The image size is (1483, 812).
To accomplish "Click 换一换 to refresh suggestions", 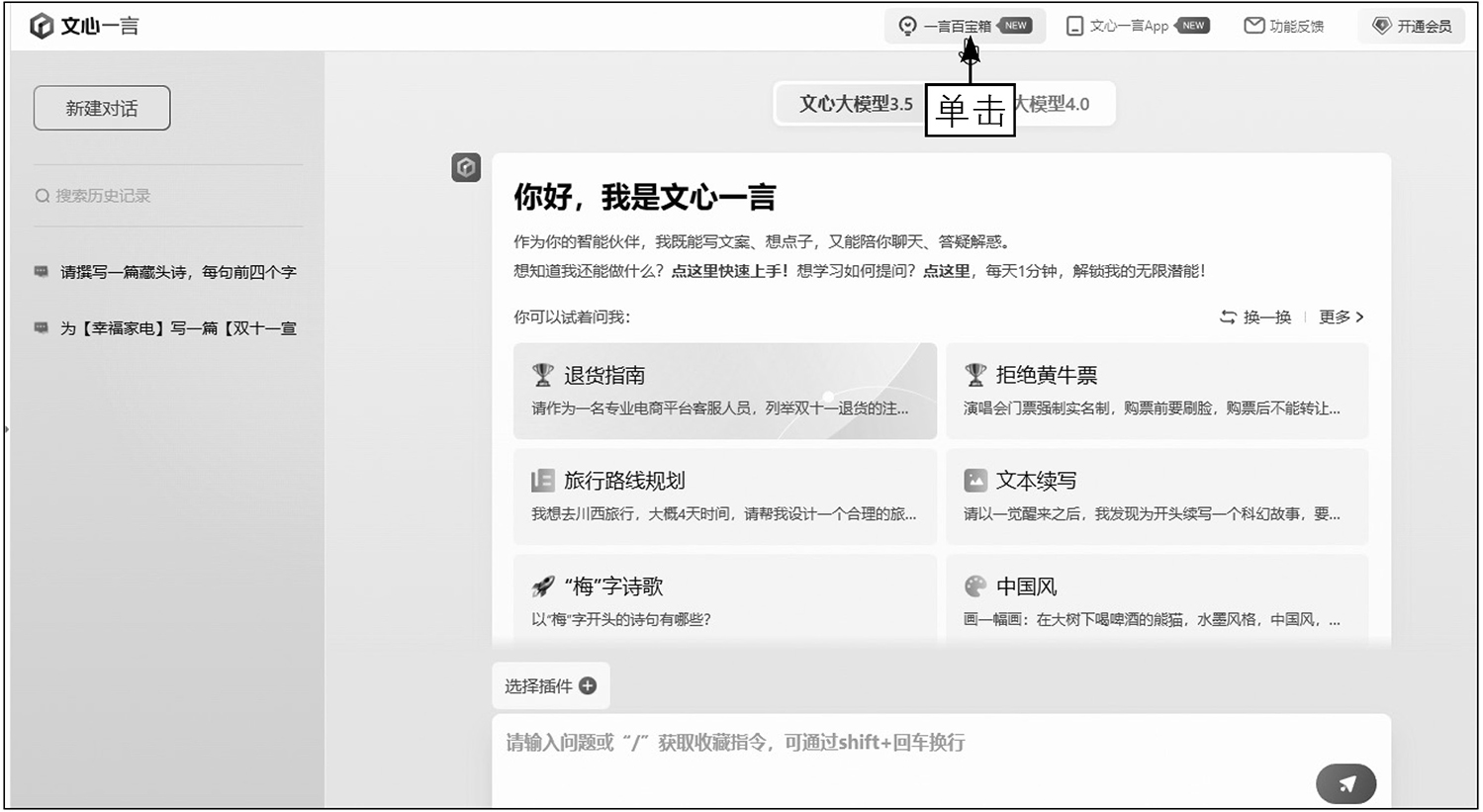I will coord(1255,316).
